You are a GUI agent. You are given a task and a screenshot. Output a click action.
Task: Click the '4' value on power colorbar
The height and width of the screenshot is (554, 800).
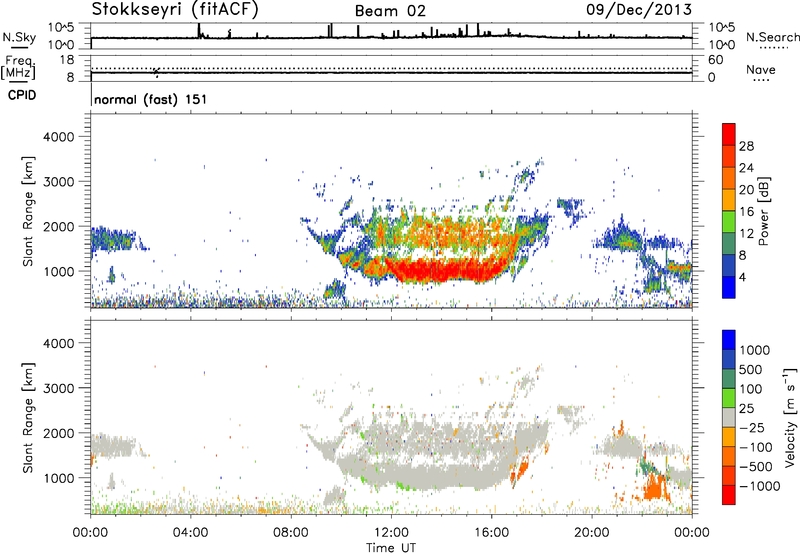(x=743, y=277)
